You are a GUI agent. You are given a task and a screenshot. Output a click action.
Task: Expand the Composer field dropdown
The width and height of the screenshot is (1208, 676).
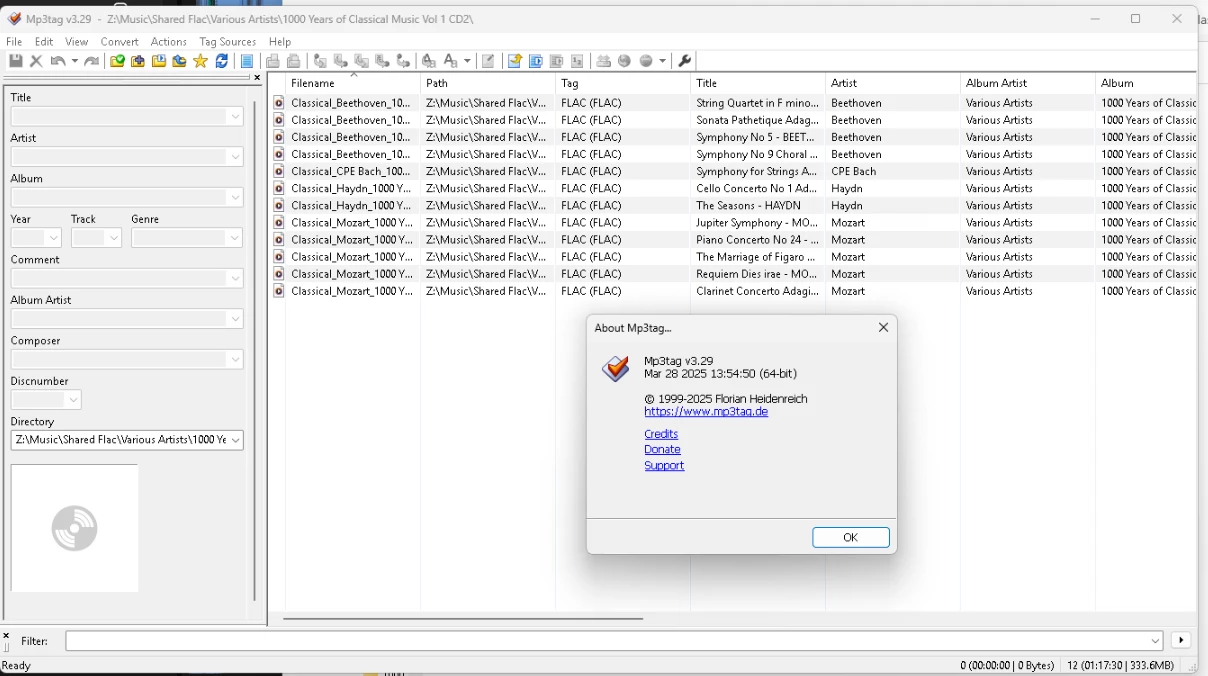[x=235, y=359]
